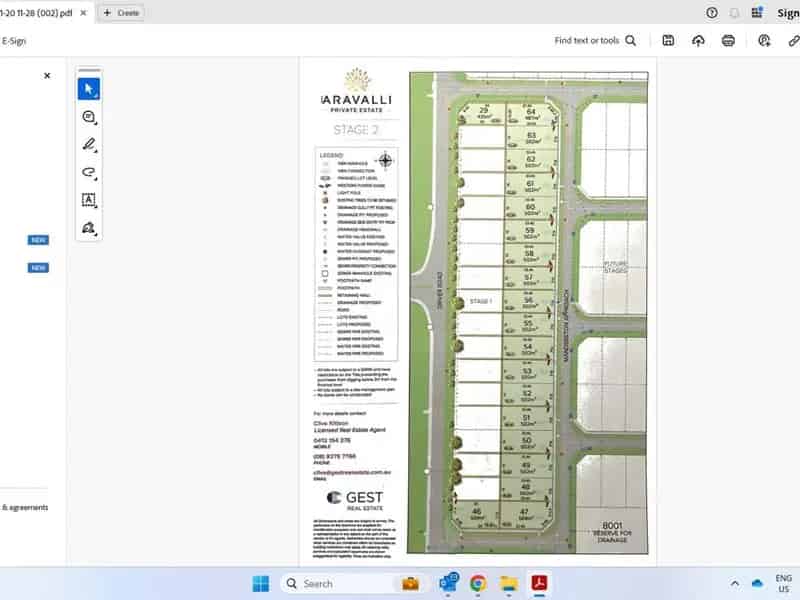Click the taskbar Search box
Screen dimensions: 800x600
tap(356, 583)
